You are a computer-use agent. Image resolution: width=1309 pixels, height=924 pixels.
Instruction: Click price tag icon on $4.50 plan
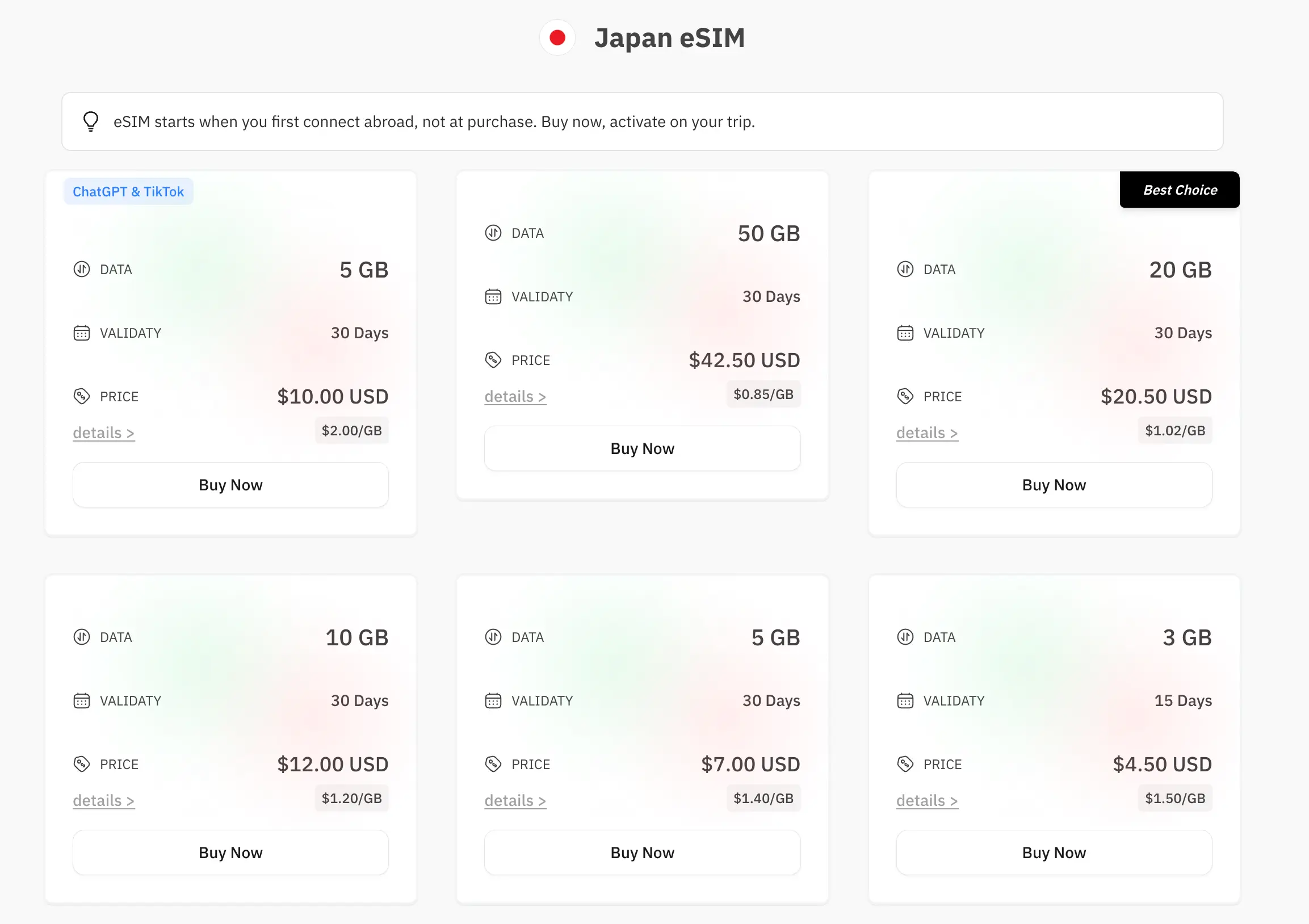tap(905, 764)
